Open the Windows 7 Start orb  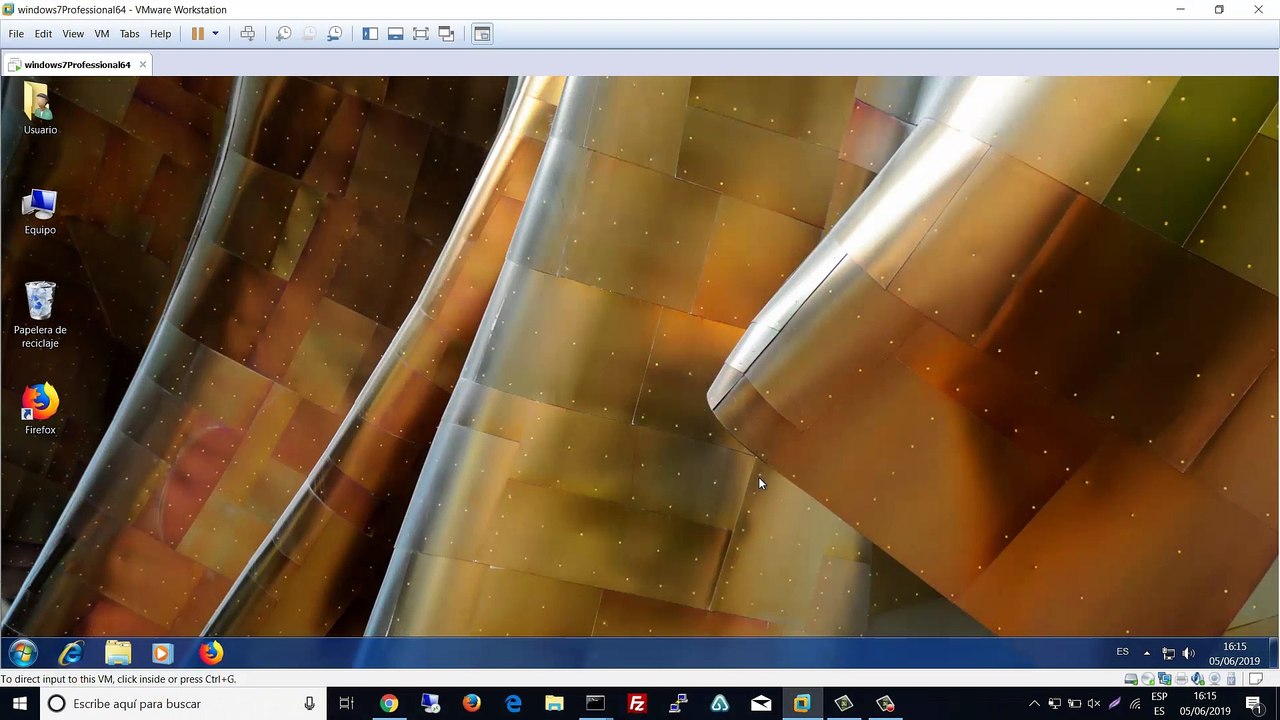[22, 654]
